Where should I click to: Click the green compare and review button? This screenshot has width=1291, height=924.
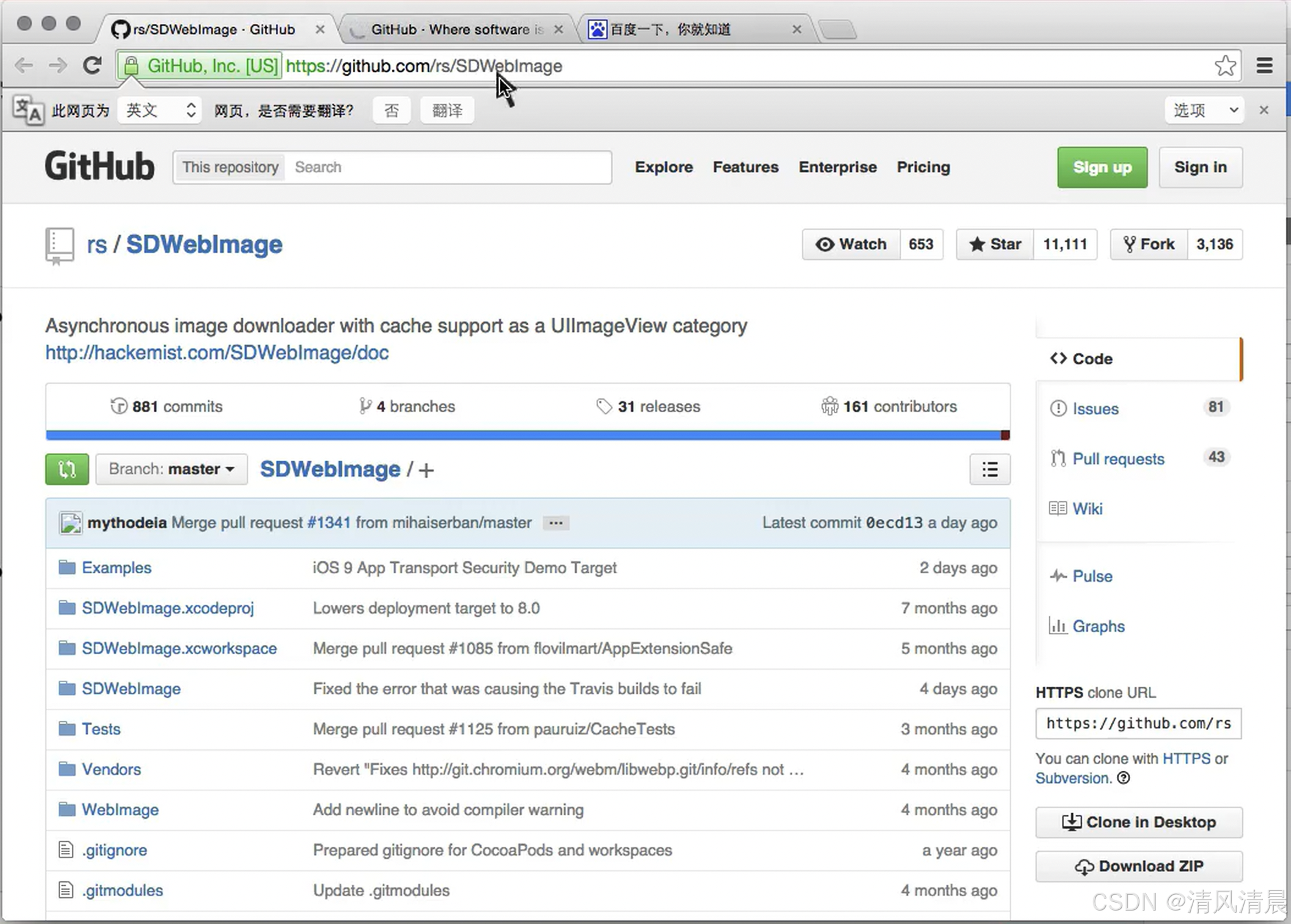pos(67,469)
